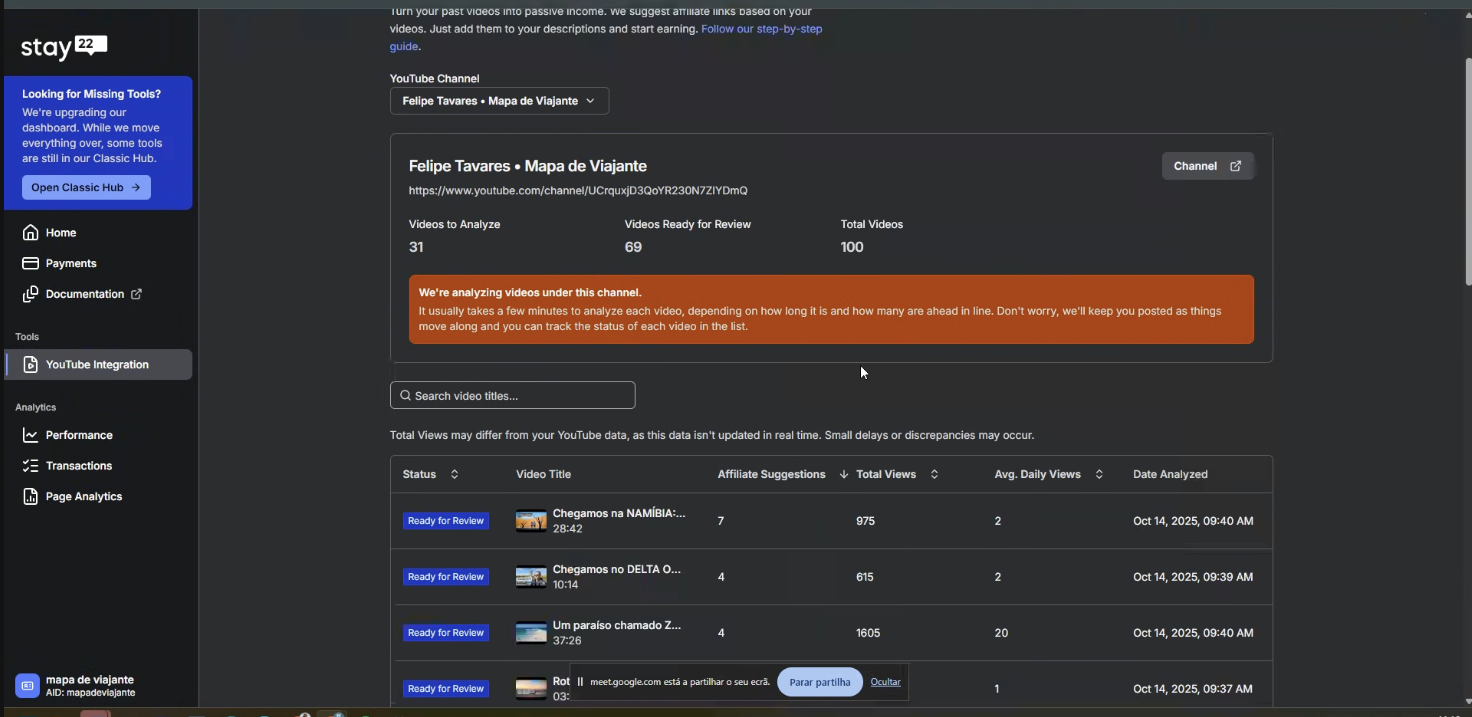Click the Channel external link button
Viewport: 1472px width, 717px height.
(1207, 166)
